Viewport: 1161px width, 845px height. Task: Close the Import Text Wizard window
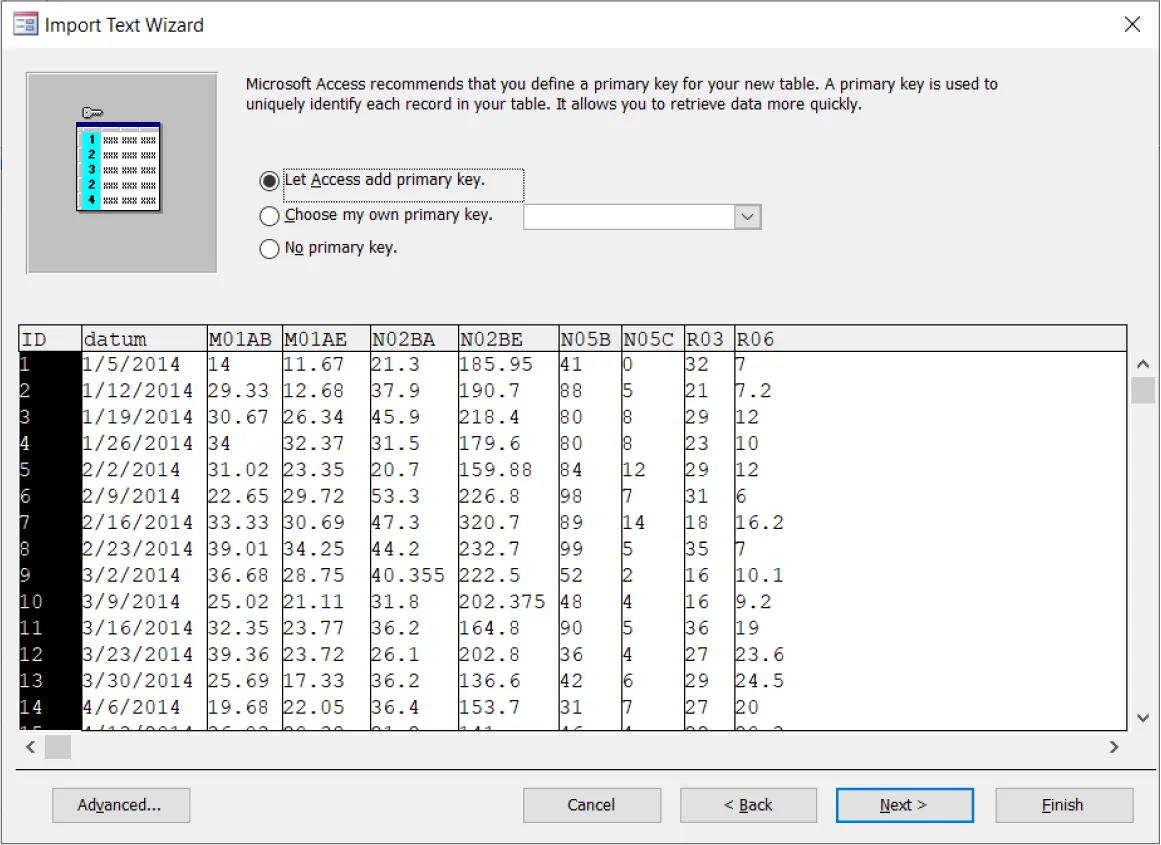[x=1131, y=24]
